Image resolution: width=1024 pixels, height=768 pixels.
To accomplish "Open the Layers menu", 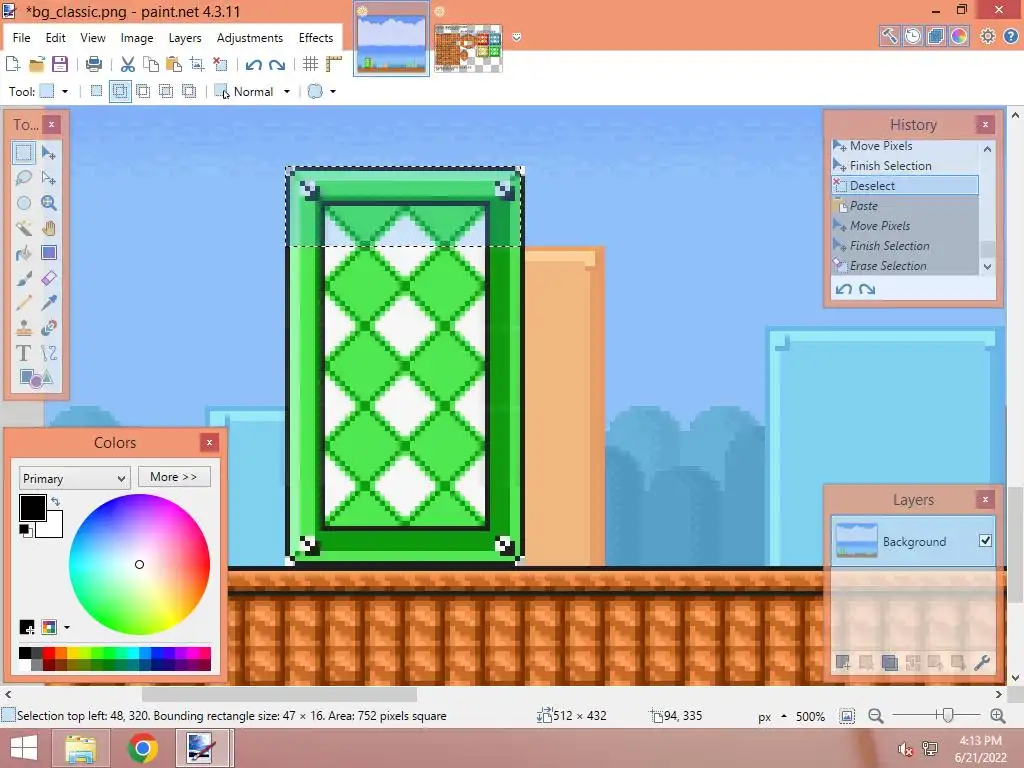I will pos(185,38).
